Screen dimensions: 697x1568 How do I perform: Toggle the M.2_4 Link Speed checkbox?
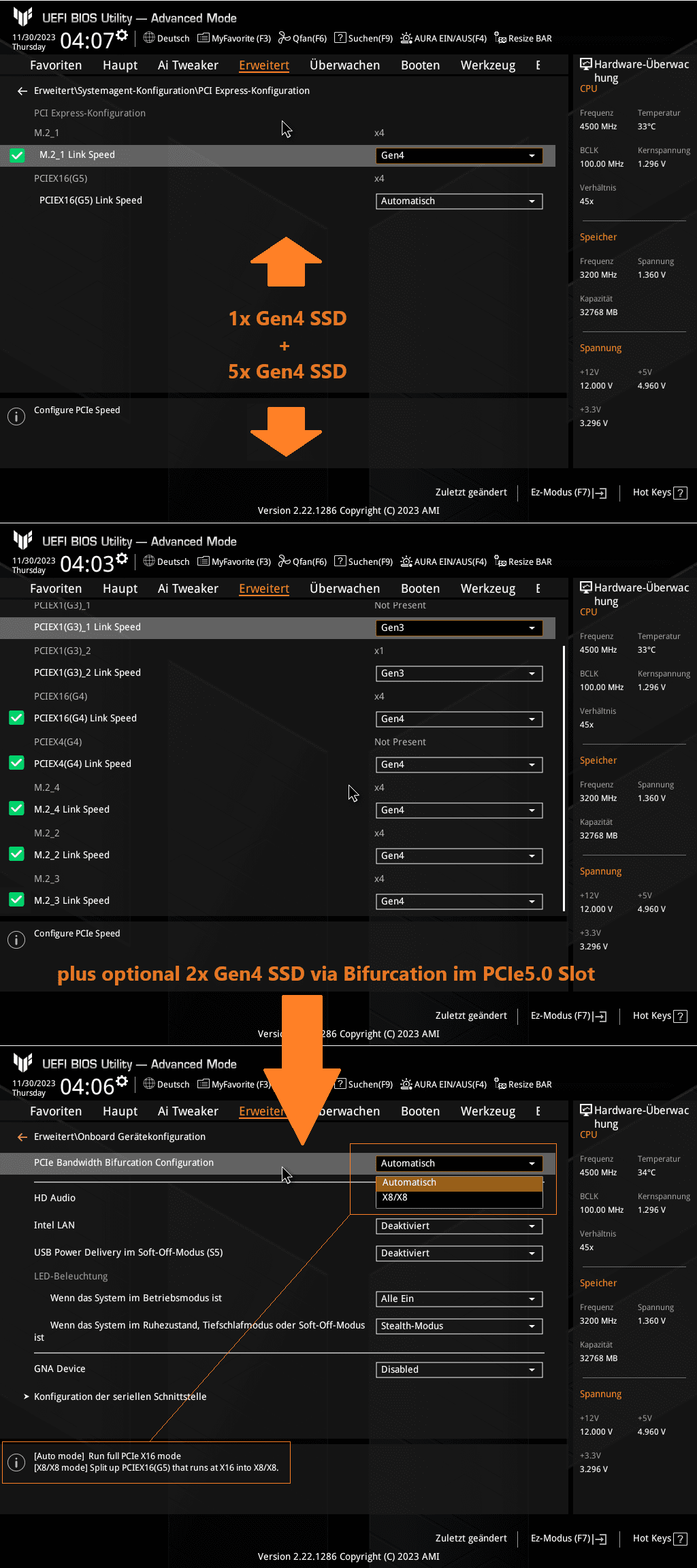pos(16,809)
